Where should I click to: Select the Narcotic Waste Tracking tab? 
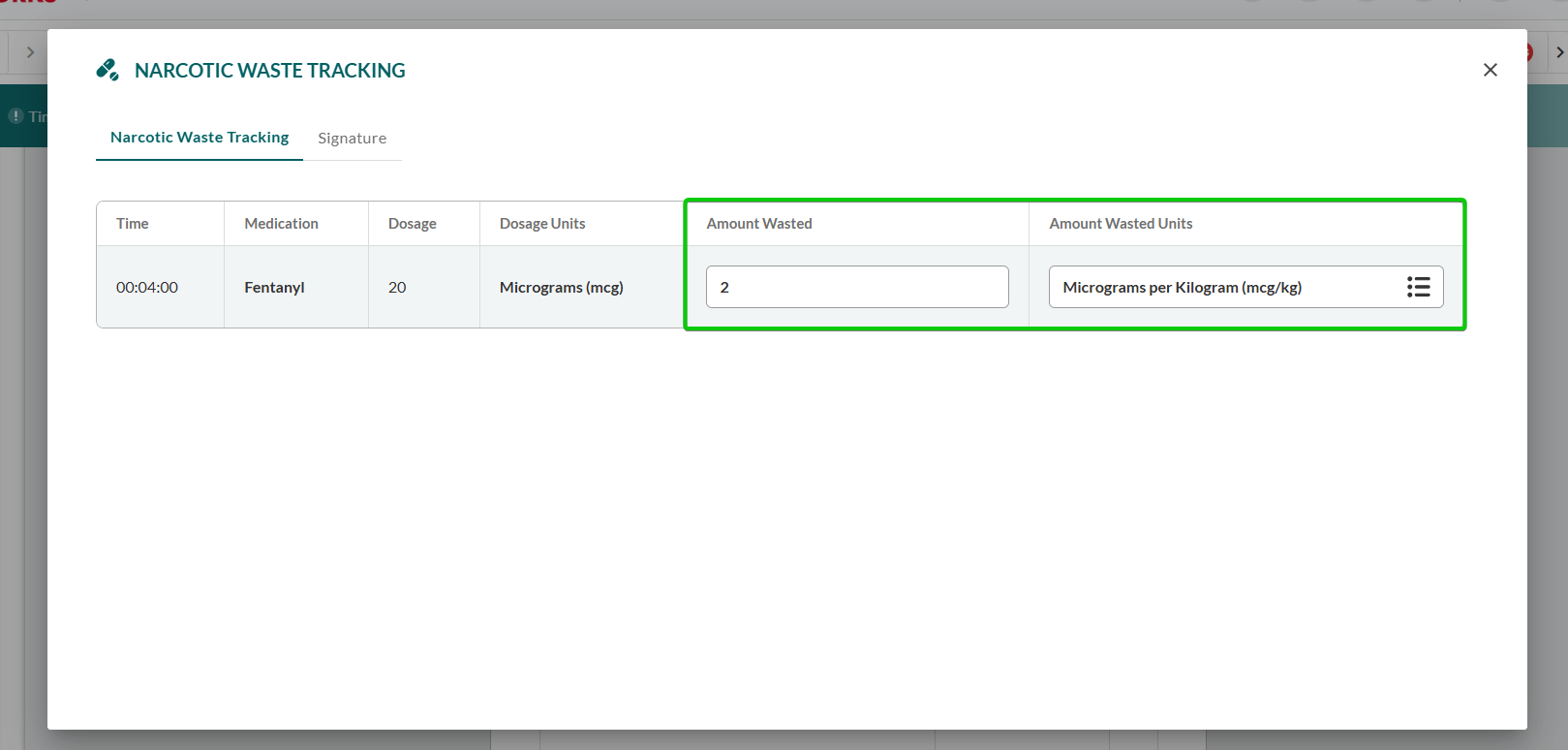(x=200, y=138)
